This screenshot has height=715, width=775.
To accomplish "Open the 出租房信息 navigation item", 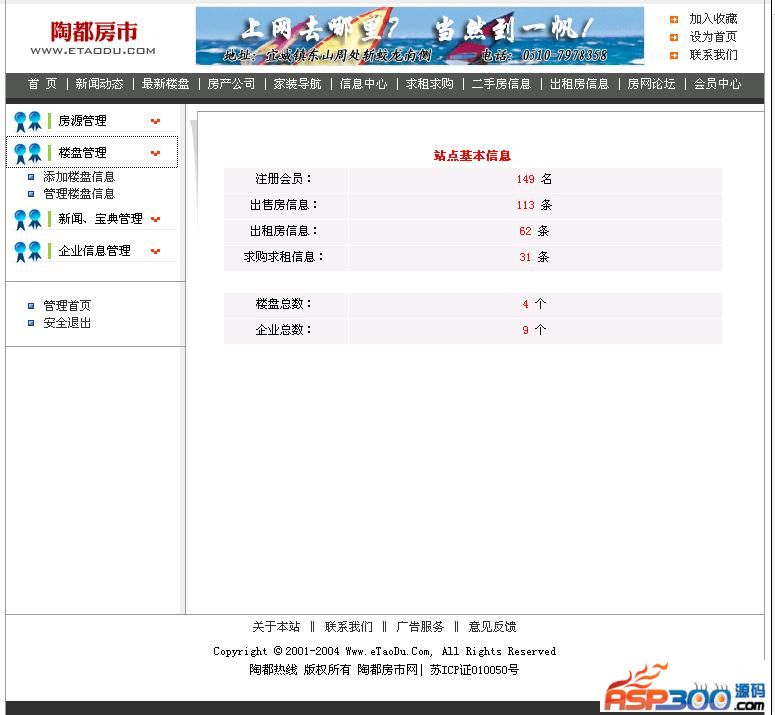I will (579, 84).
